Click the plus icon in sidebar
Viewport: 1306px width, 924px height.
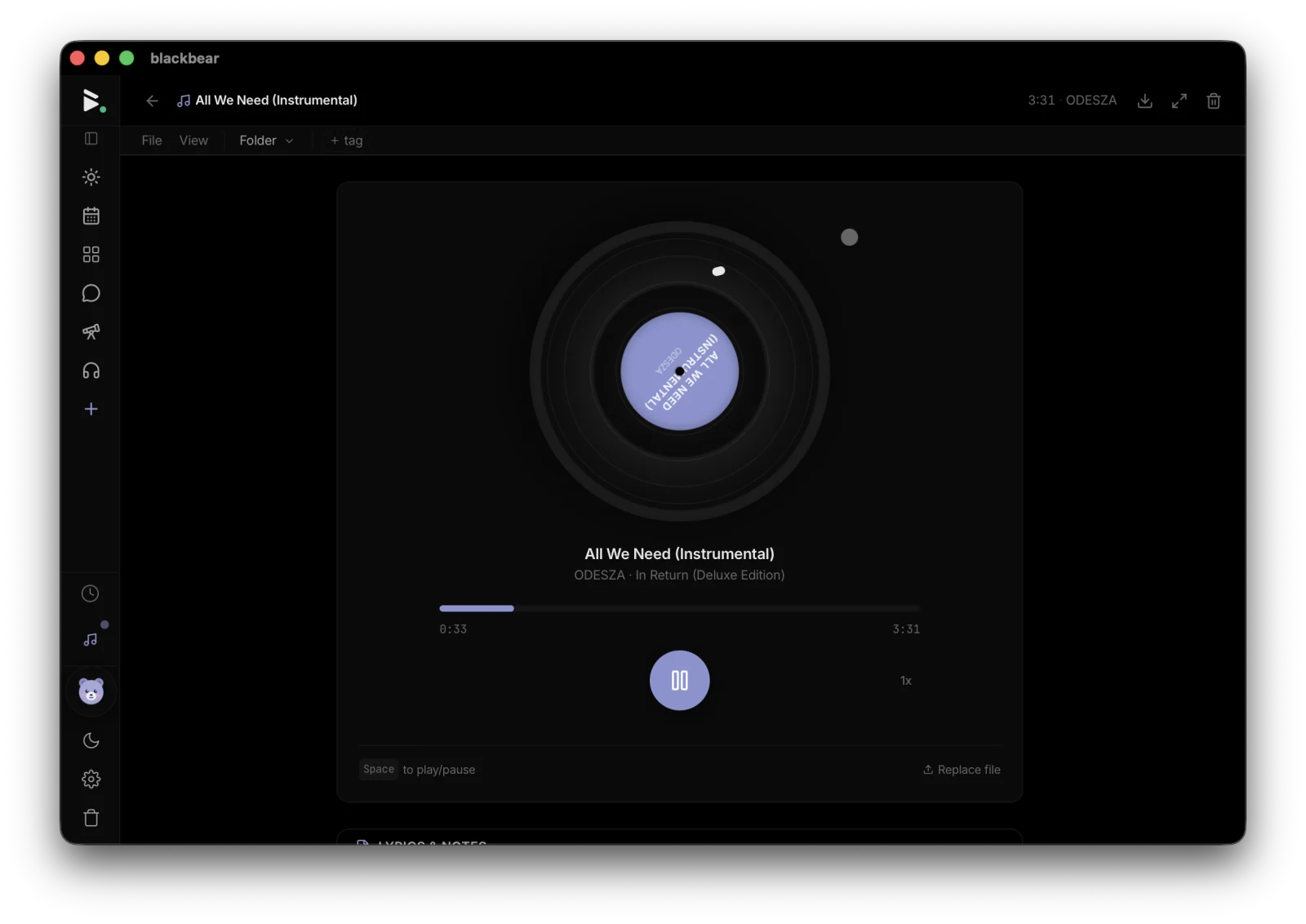coord(91,409)
